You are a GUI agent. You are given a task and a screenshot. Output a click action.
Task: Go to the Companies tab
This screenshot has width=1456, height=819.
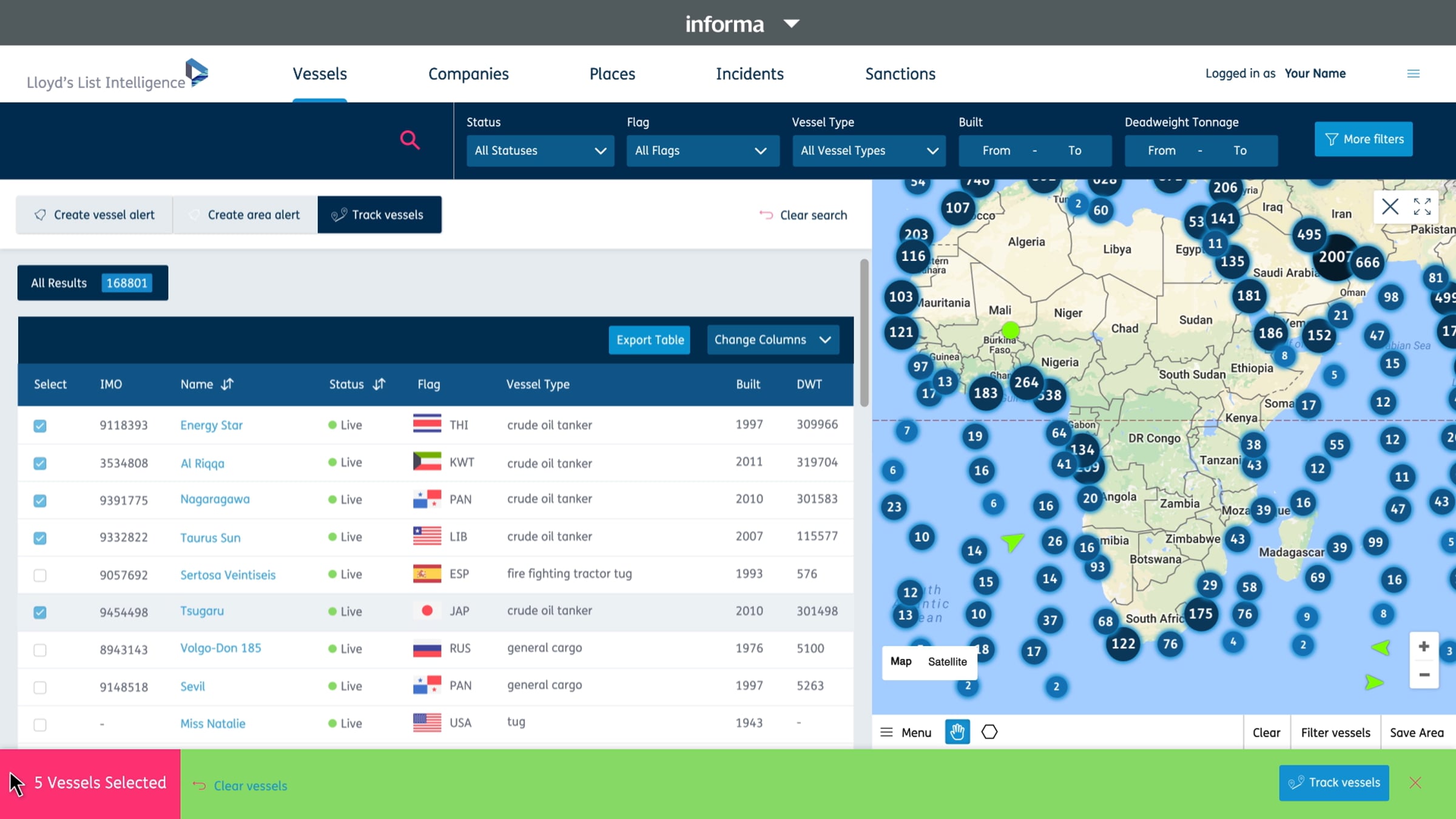click(x=468, y=74)
